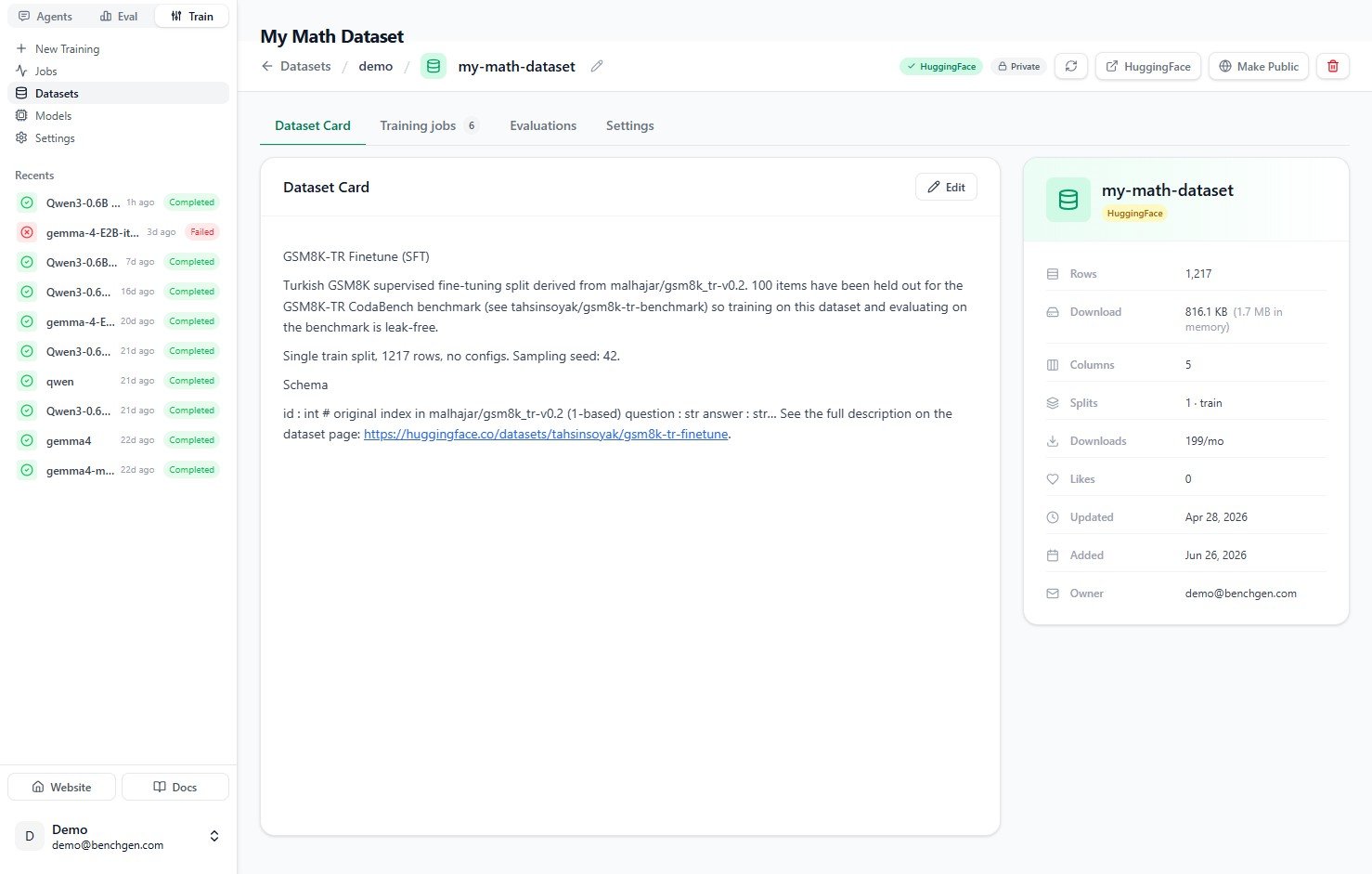Image resolution: width=1372 pixels, height=874 pixels.
Task: Click the pencil rename icon beside my-math-dataset
Action: pyautogui.click(x=597, y=66)
